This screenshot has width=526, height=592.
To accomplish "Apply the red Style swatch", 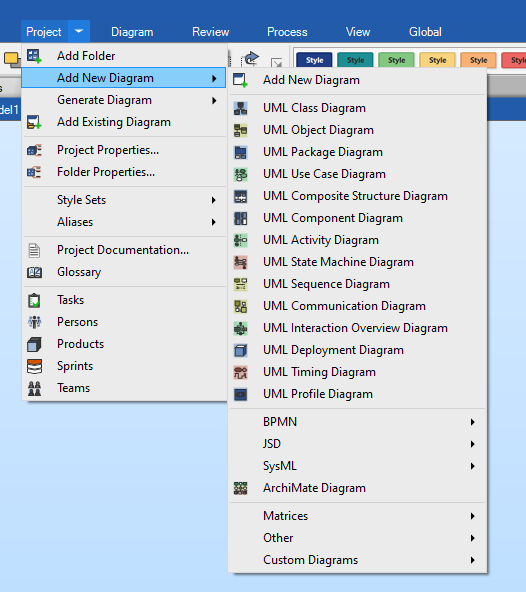I will (x=514, y=60).
